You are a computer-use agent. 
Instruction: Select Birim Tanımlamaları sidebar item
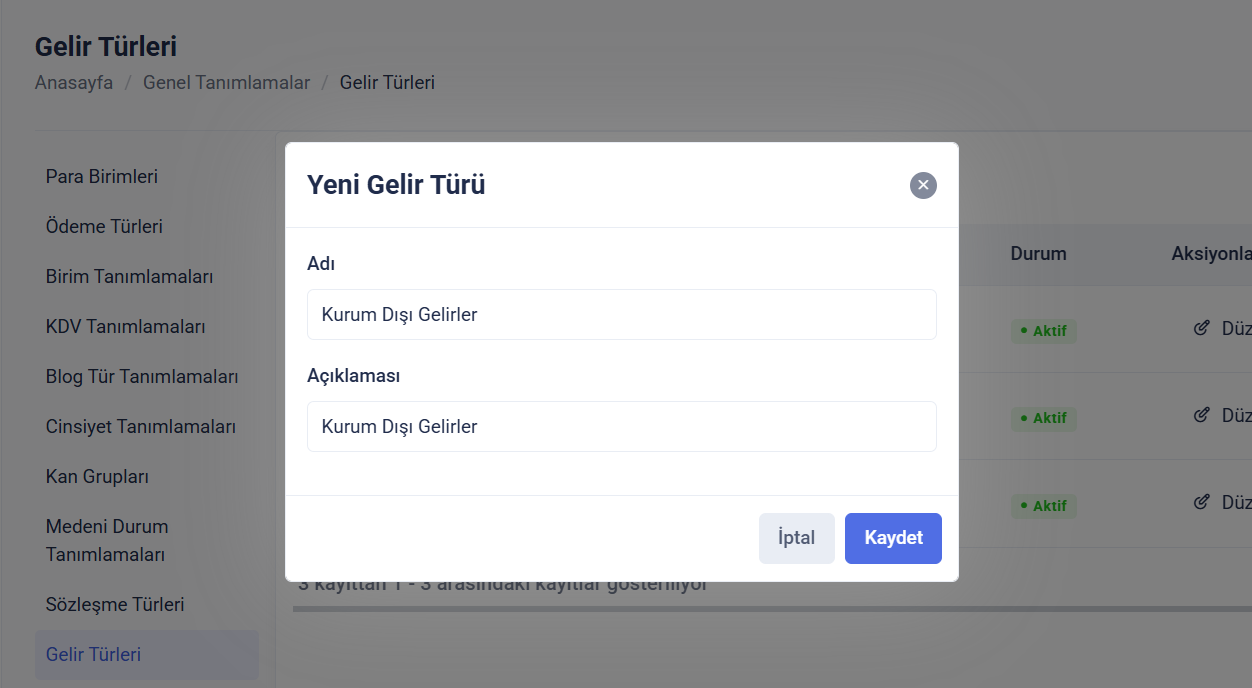click(x=129, y=277)
